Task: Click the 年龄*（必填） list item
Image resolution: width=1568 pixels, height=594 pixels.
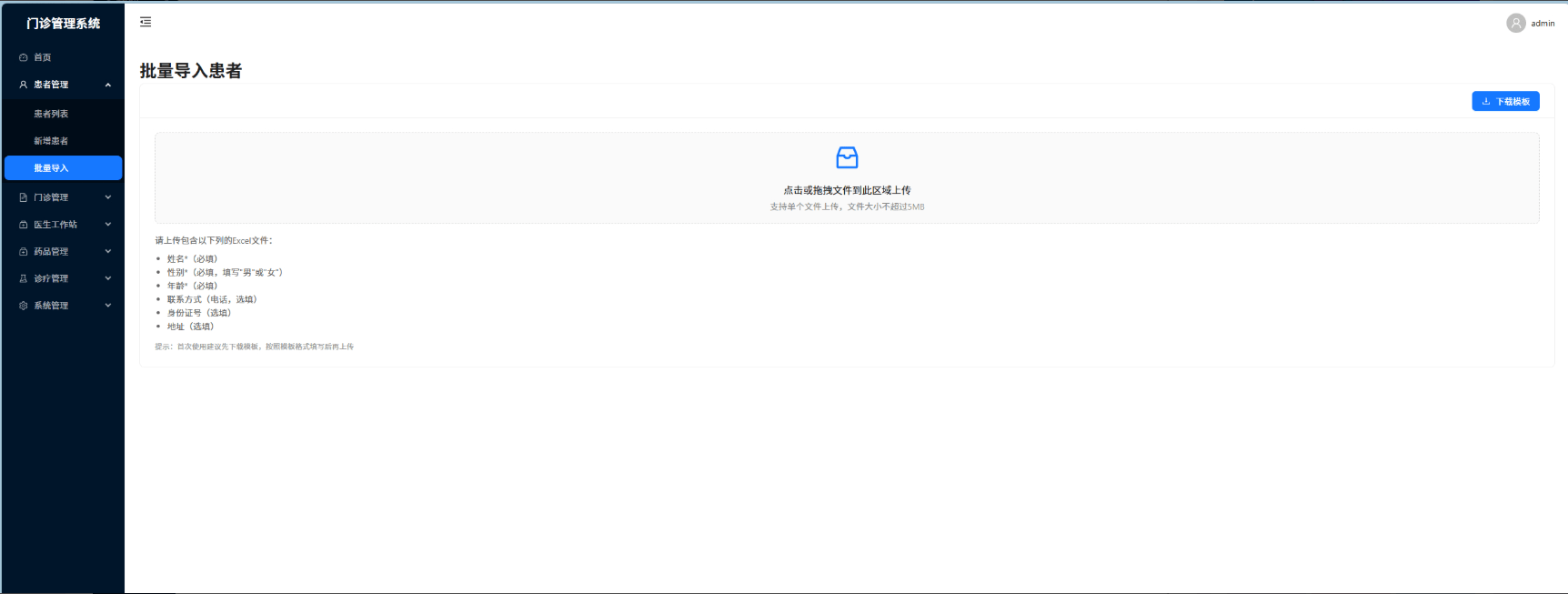Action: (x=192, y=286)
